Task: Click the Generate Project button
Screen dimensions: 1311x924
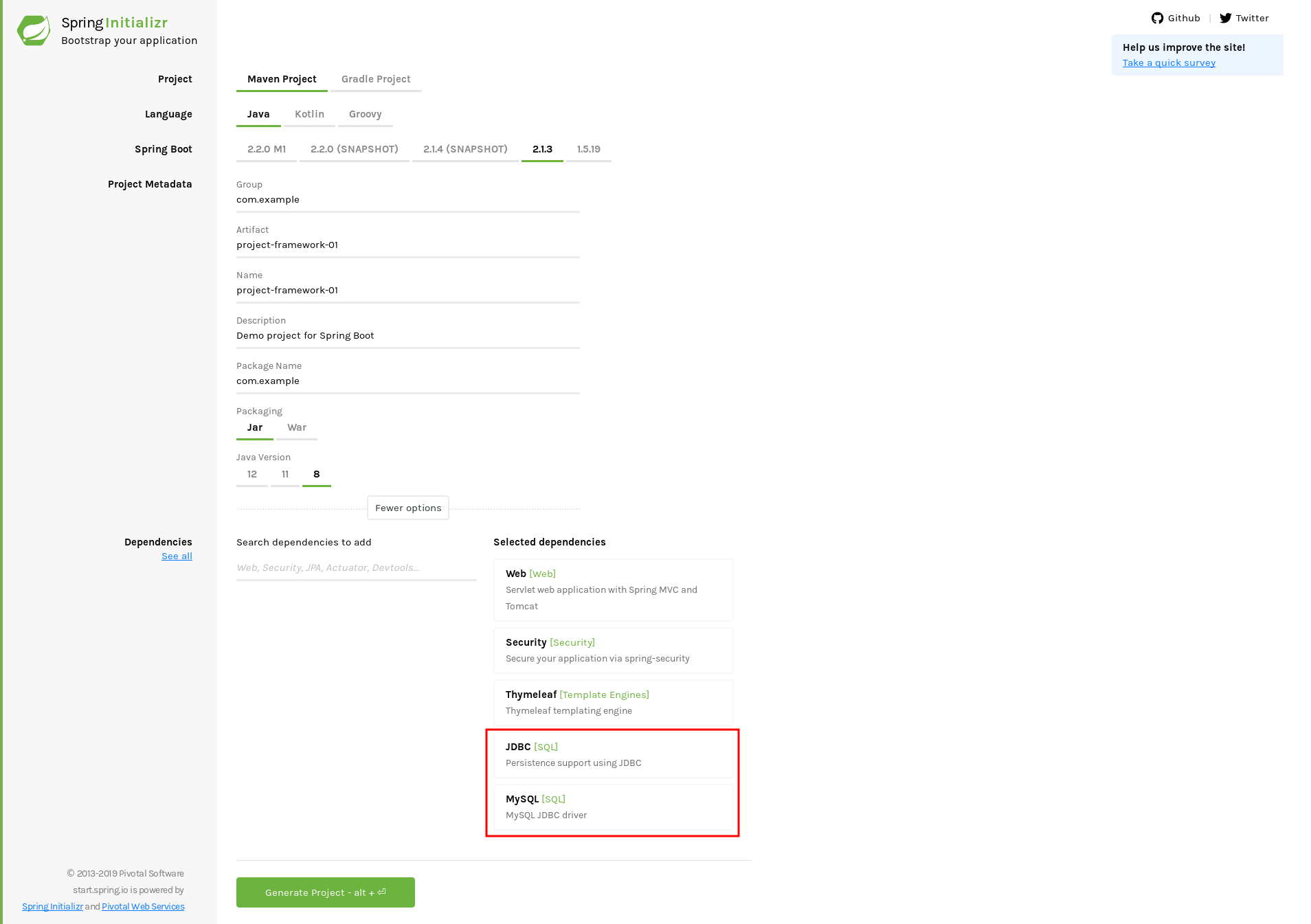Action: pyautogui.click(x=325, y=892)
